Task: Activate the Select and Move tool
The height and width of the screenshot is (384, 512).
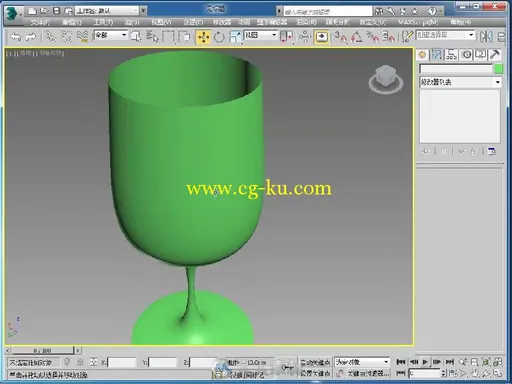Action: 203,37
